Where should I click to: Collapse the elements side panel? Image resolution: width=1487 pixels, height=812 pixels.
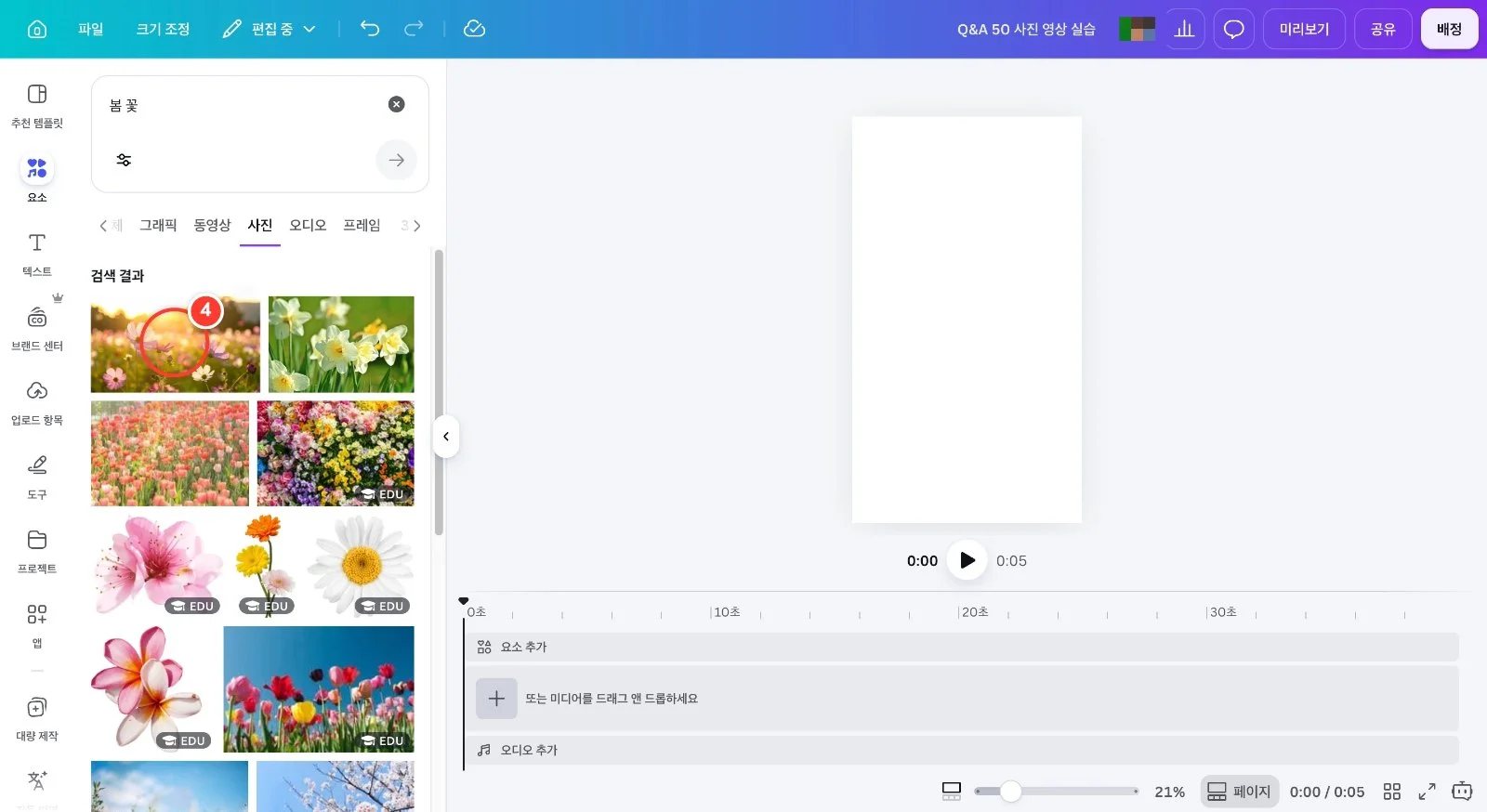446,437
